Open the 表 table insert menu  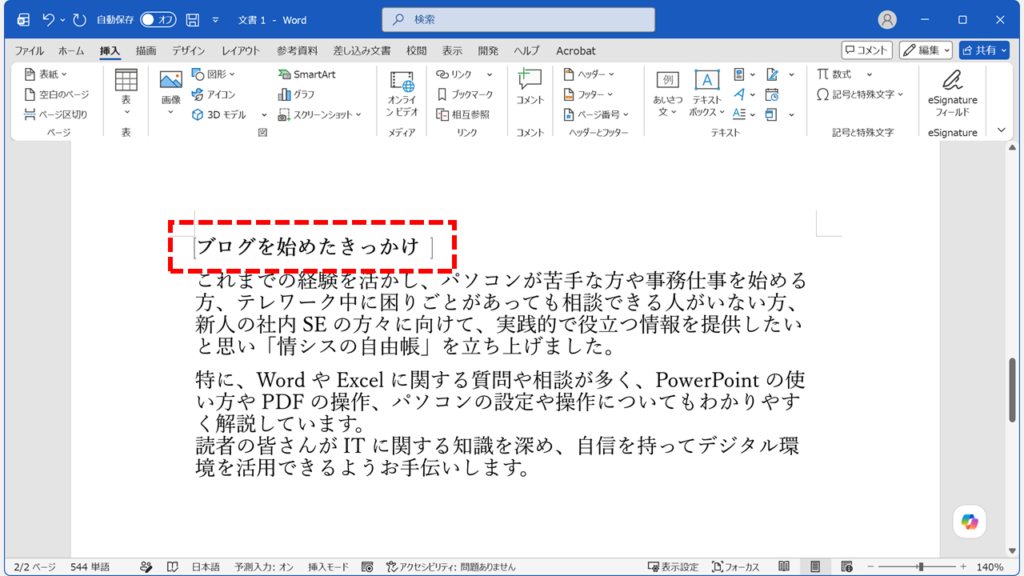(x=126, y=93)
